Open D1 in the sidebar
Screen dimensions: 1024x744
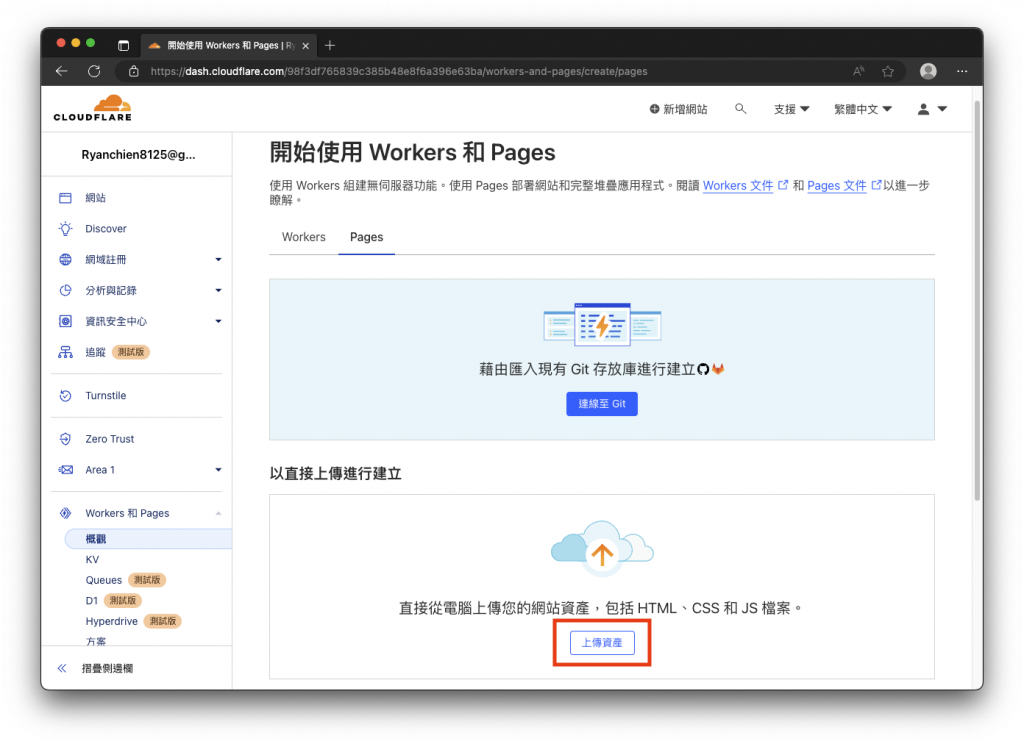[91, 600]
